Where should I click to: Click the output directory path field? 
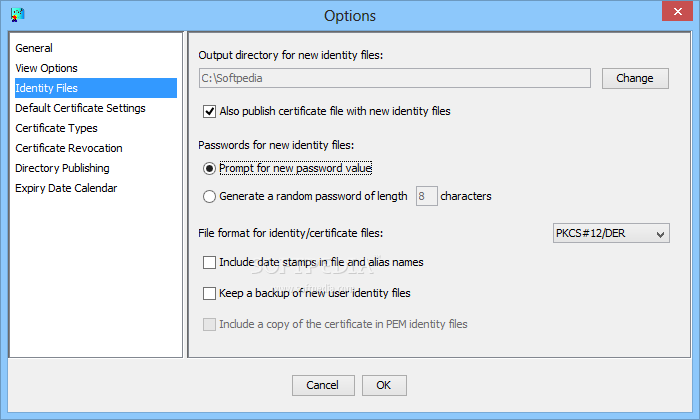(x=395, y=79)
